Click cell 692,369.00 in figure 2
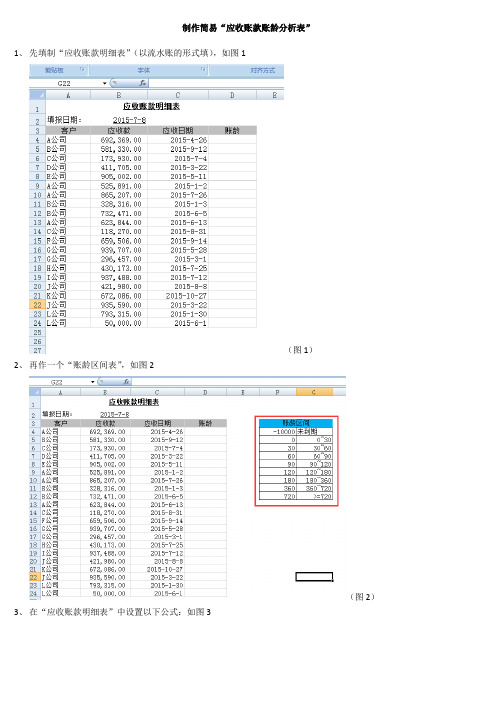Image resolution: width=496 pixels, height=702 pixels. 107,432
